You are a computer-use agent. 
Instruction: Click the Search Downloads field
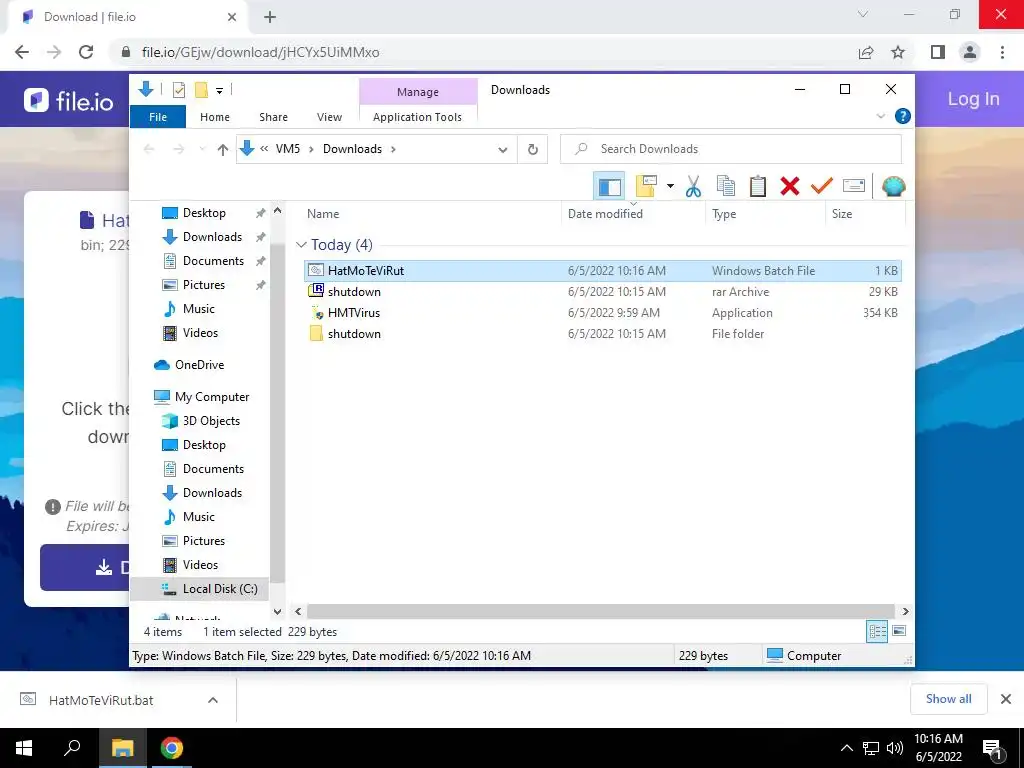[731, 149]
